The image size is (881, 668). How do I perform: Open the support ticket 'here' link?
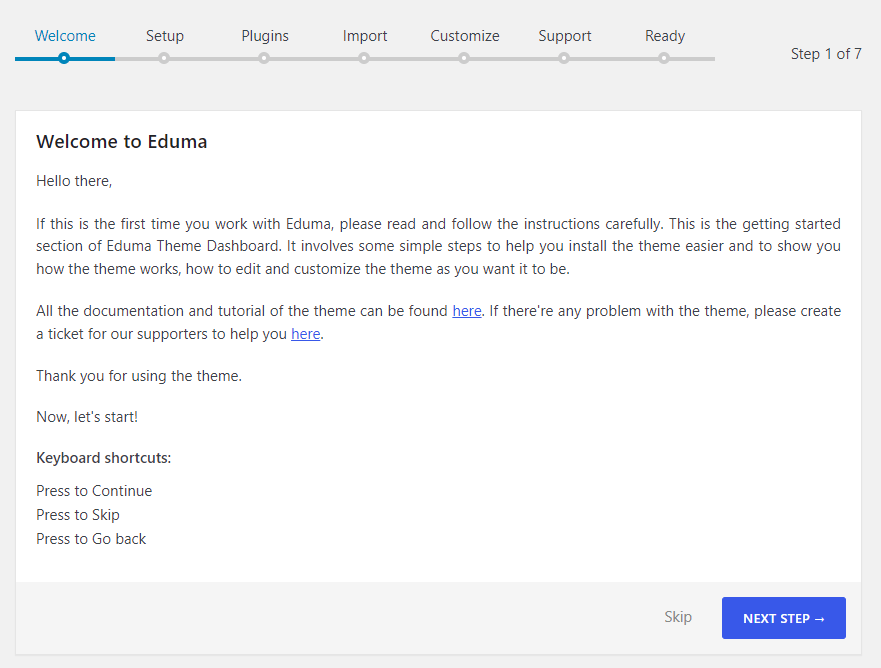(305, 333)
